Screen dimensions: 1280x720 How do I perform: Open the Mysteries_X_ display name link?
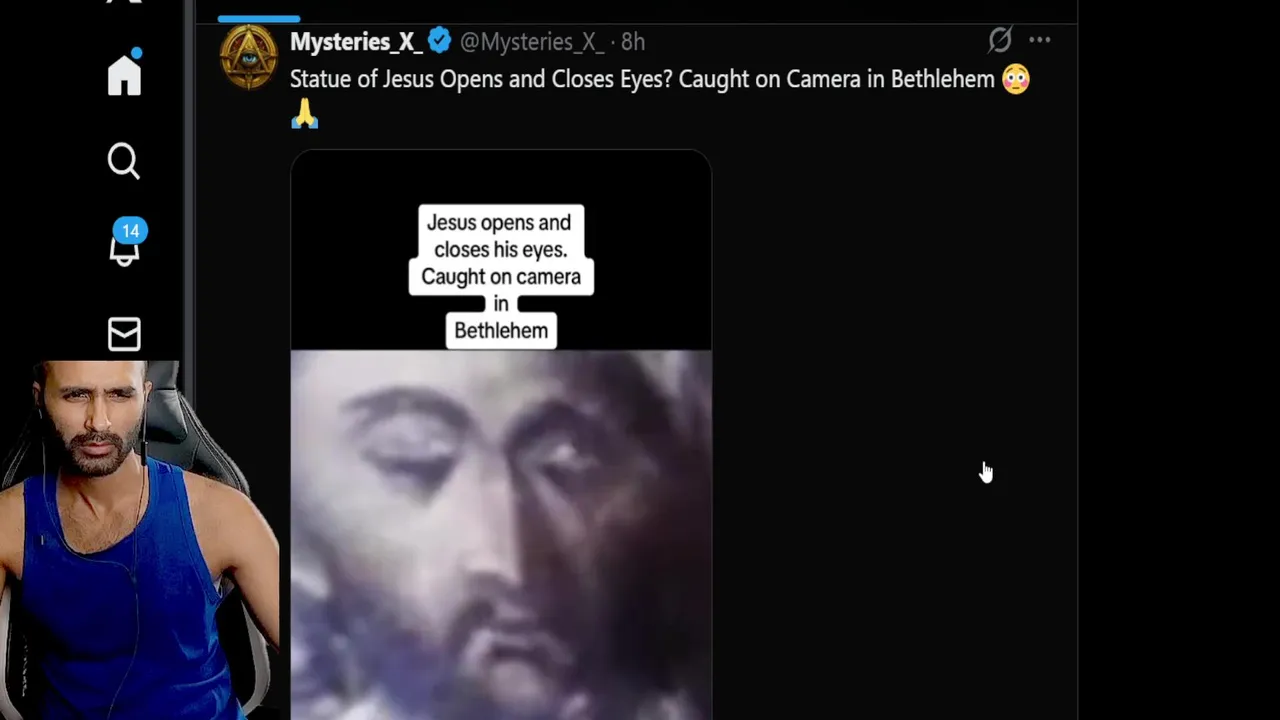coord(355,41)
